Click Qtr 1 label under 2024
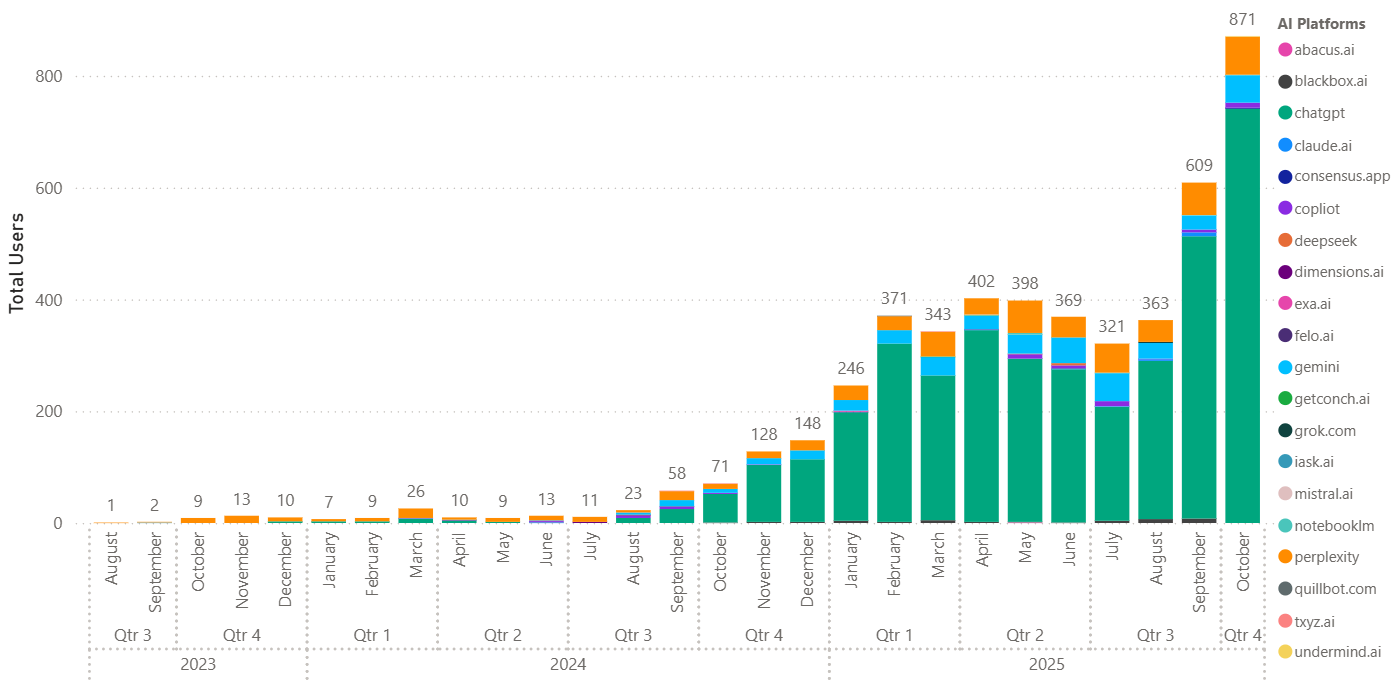This screenshot has width=1391, height=693. [372, 634]
